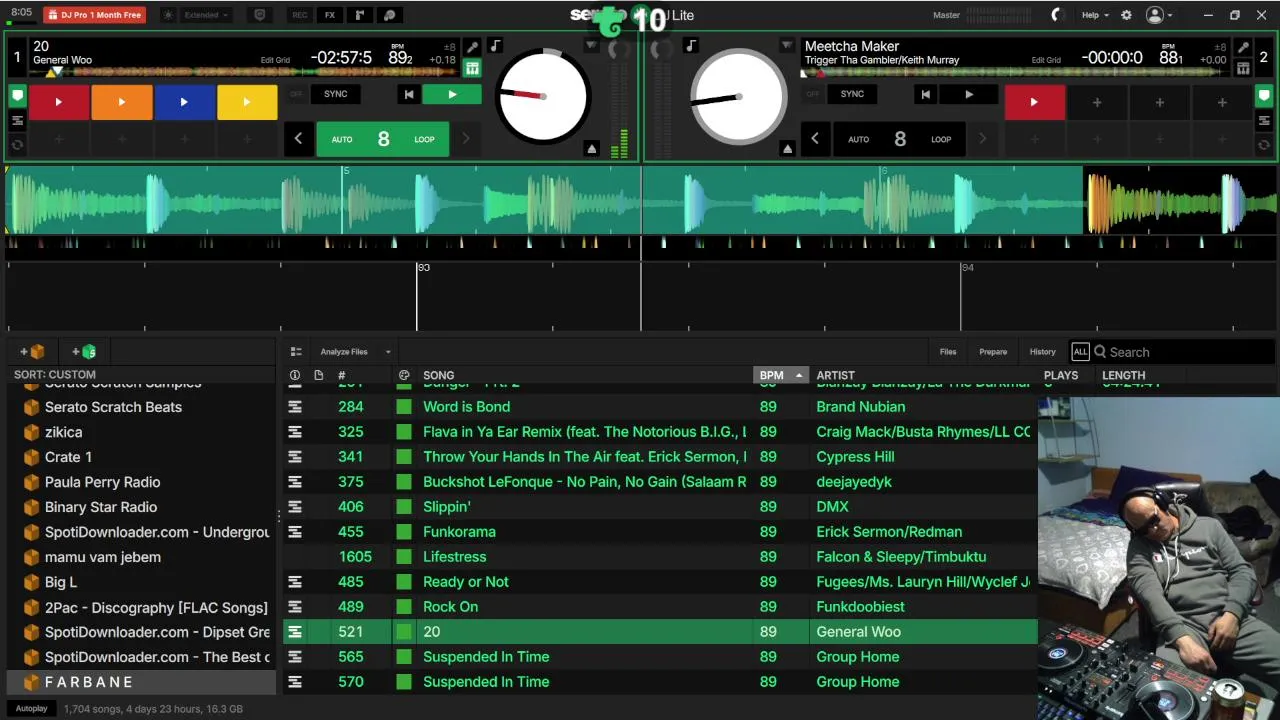Open the Files tab

click(948, 352)
